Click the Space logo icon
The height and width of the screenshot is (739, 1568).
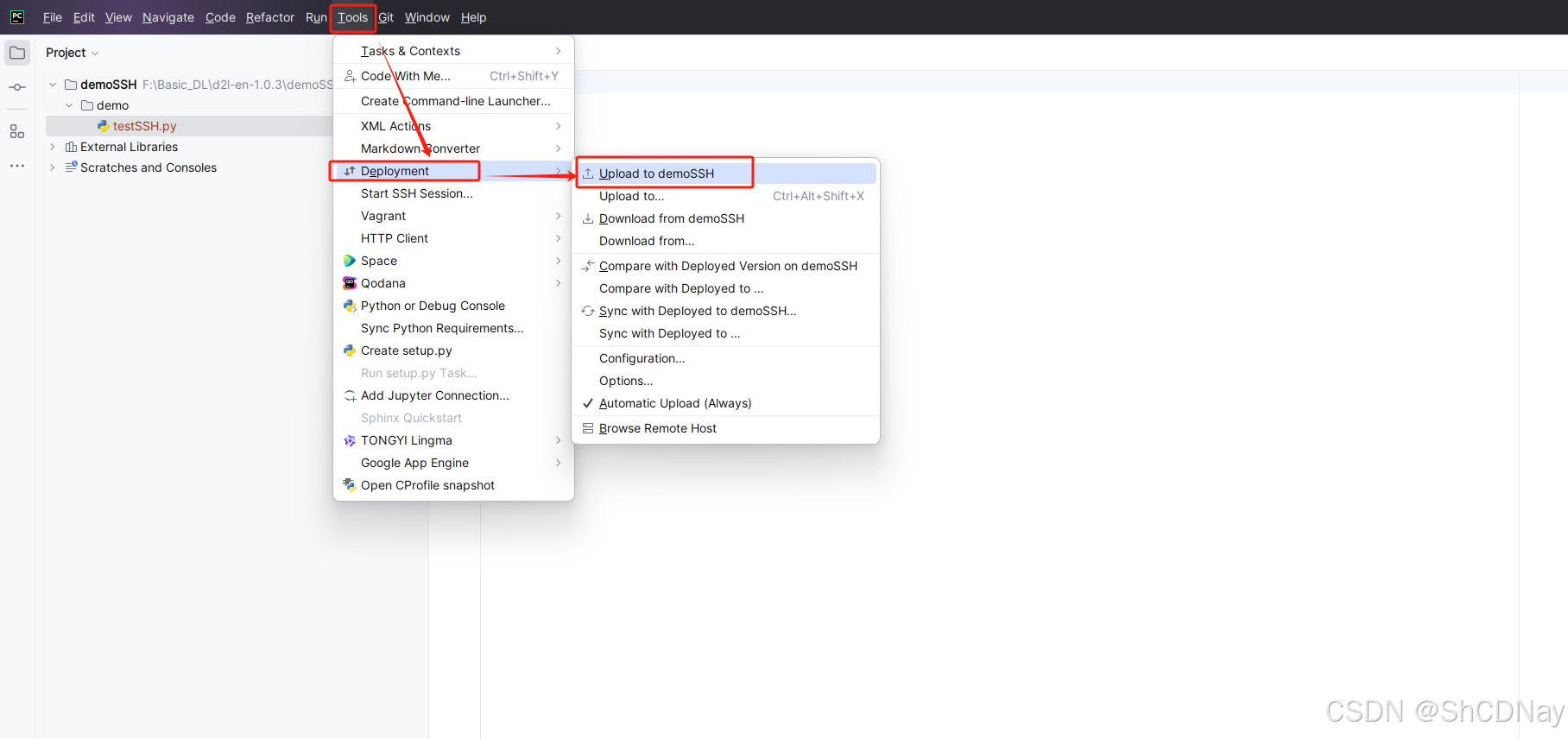click(x=350, y=261)
